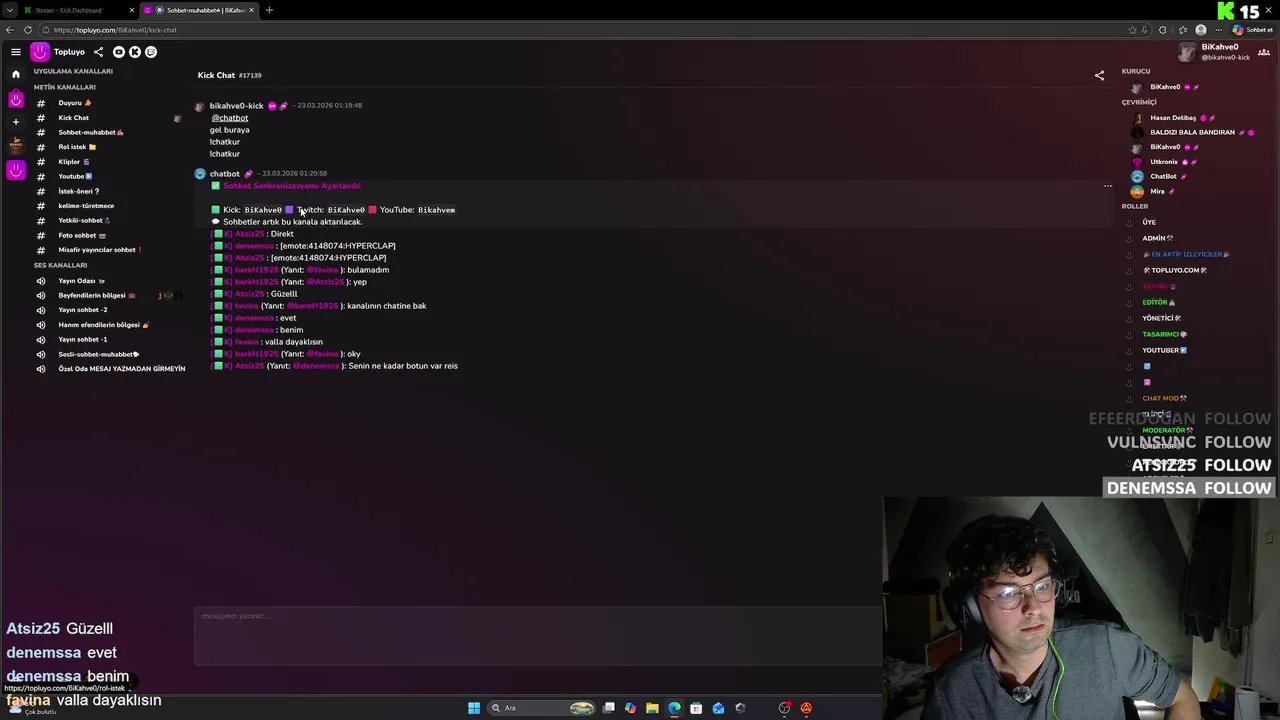Open the Kick link icon in header
The image size is (1280, 720).
tap(135, 52)
